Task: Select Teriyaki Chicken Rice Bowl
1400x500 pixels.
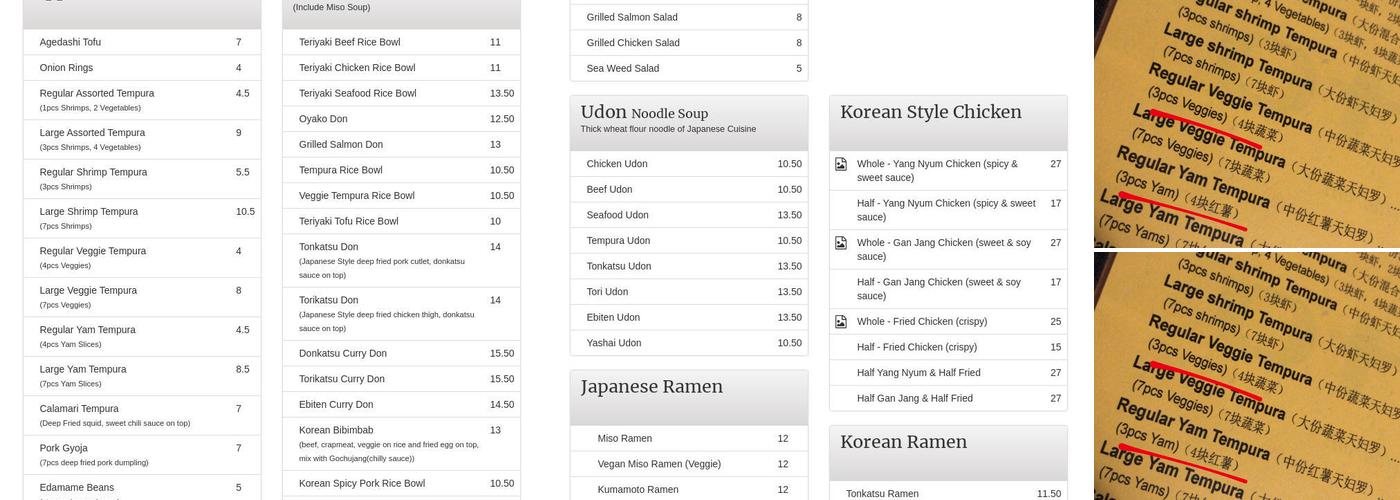Action: (401, 68)
